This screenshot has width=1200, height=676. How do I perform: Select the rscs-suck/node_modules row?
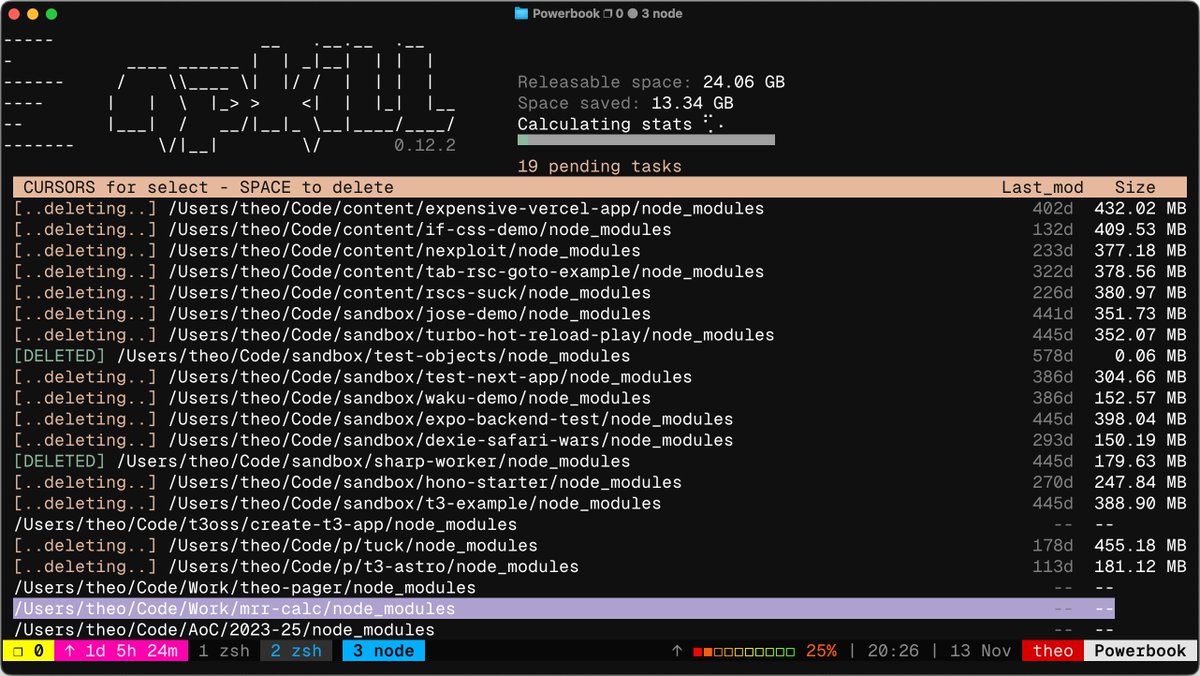pyautogui.click(x=600, y=293)
